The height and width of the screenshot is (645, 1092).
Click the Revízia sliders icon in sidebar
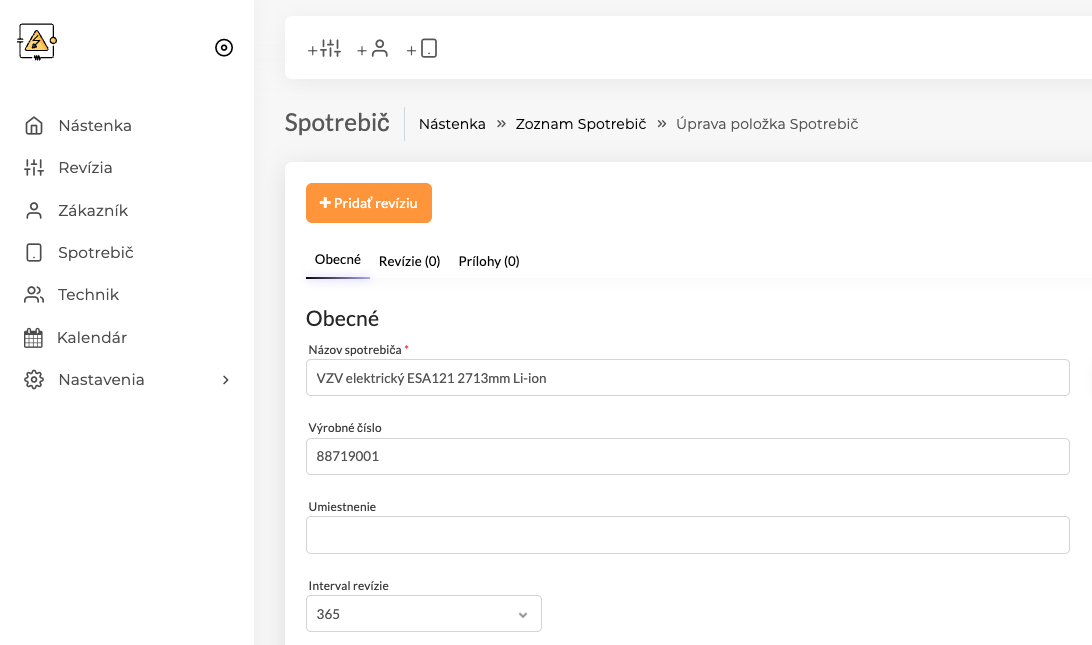click(34, 168)
